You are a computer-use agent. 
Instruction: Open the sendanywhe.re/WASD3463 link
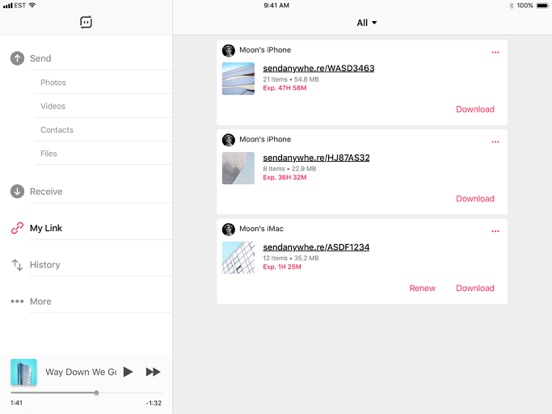319,68
